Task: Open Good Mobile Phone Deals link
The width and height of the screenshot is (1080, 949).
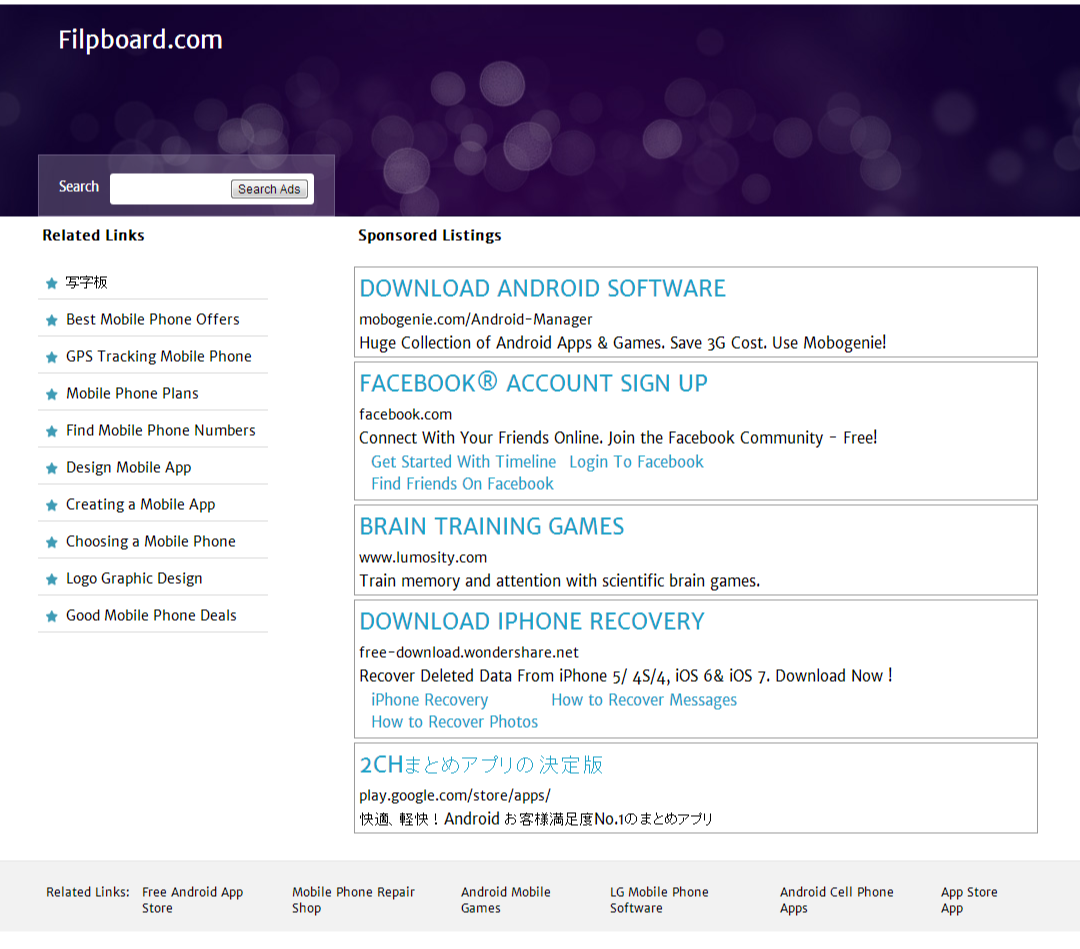Action: point(152,616)
